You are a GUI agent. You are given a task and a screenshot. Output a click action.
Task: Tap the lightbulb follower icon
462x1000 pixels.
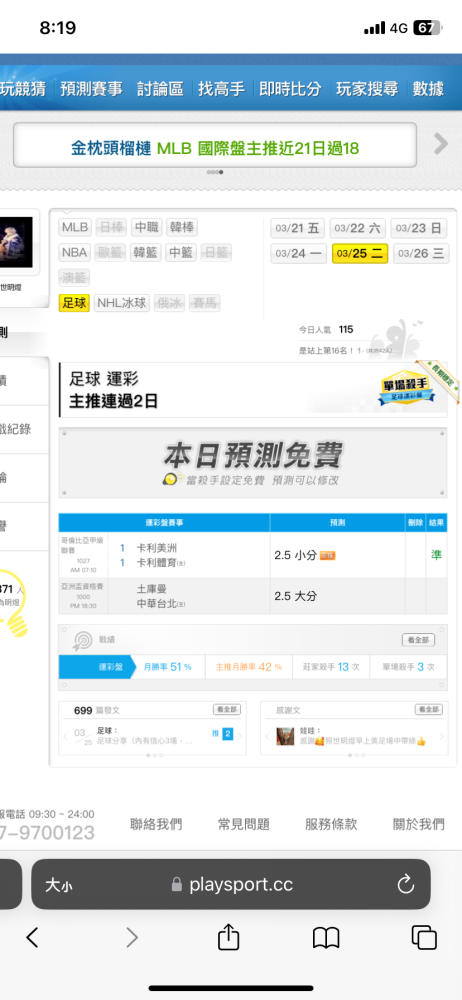(x=14, y=605)
